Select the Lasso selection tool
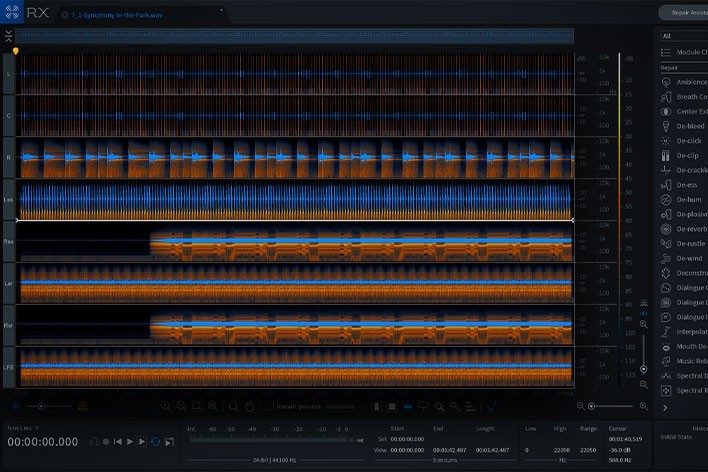The height and width of the screenshot is (472, 708). click(423, 407)
